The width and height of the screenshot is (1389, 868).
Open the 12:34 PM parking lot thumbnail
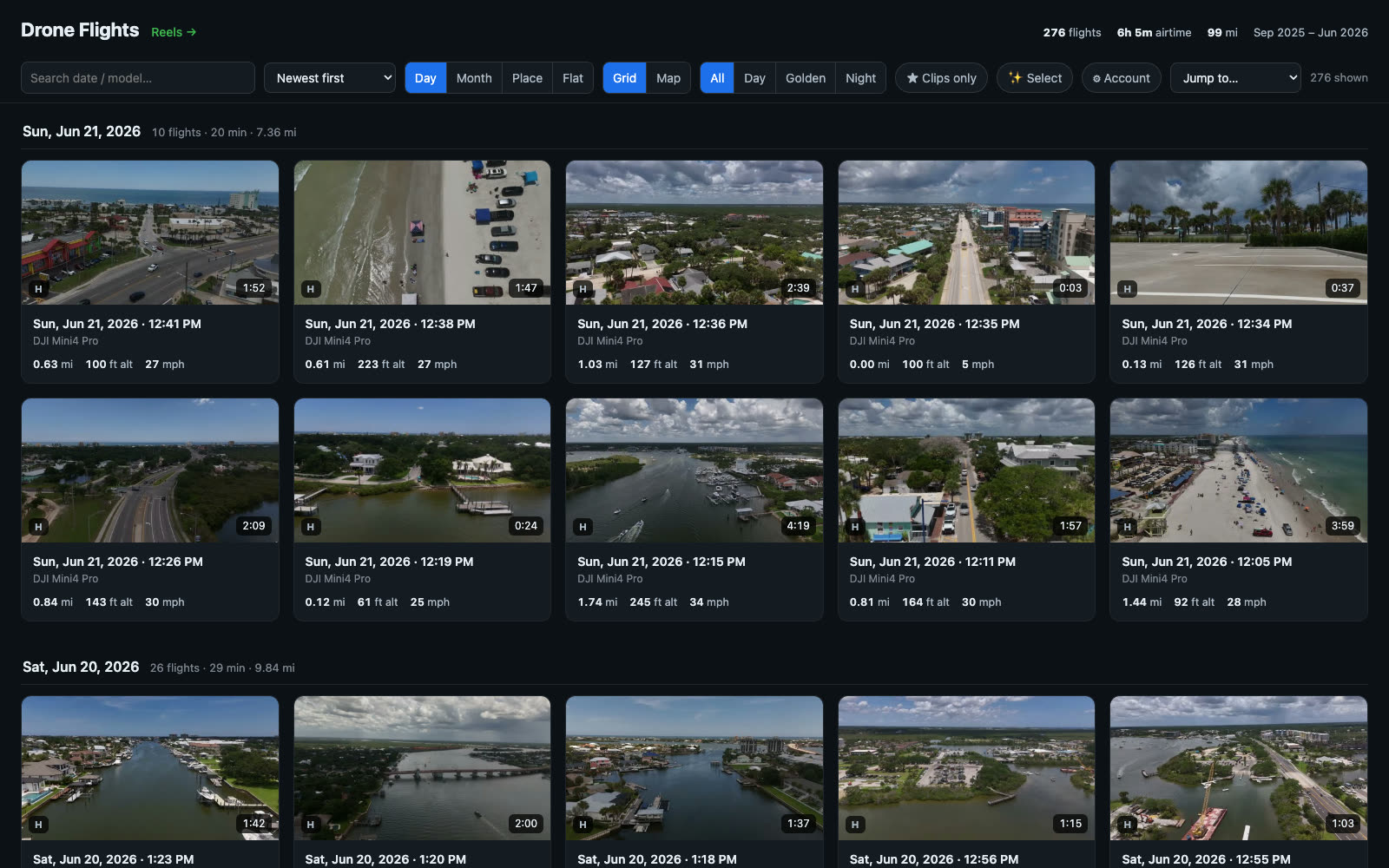click(x=1239, y=233)
